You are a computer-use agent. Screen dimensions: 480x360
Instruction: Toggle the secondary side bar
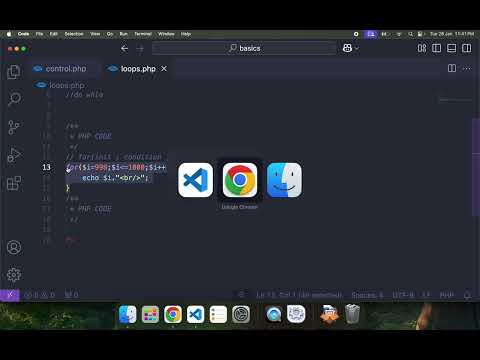click(x=467, y=48)
